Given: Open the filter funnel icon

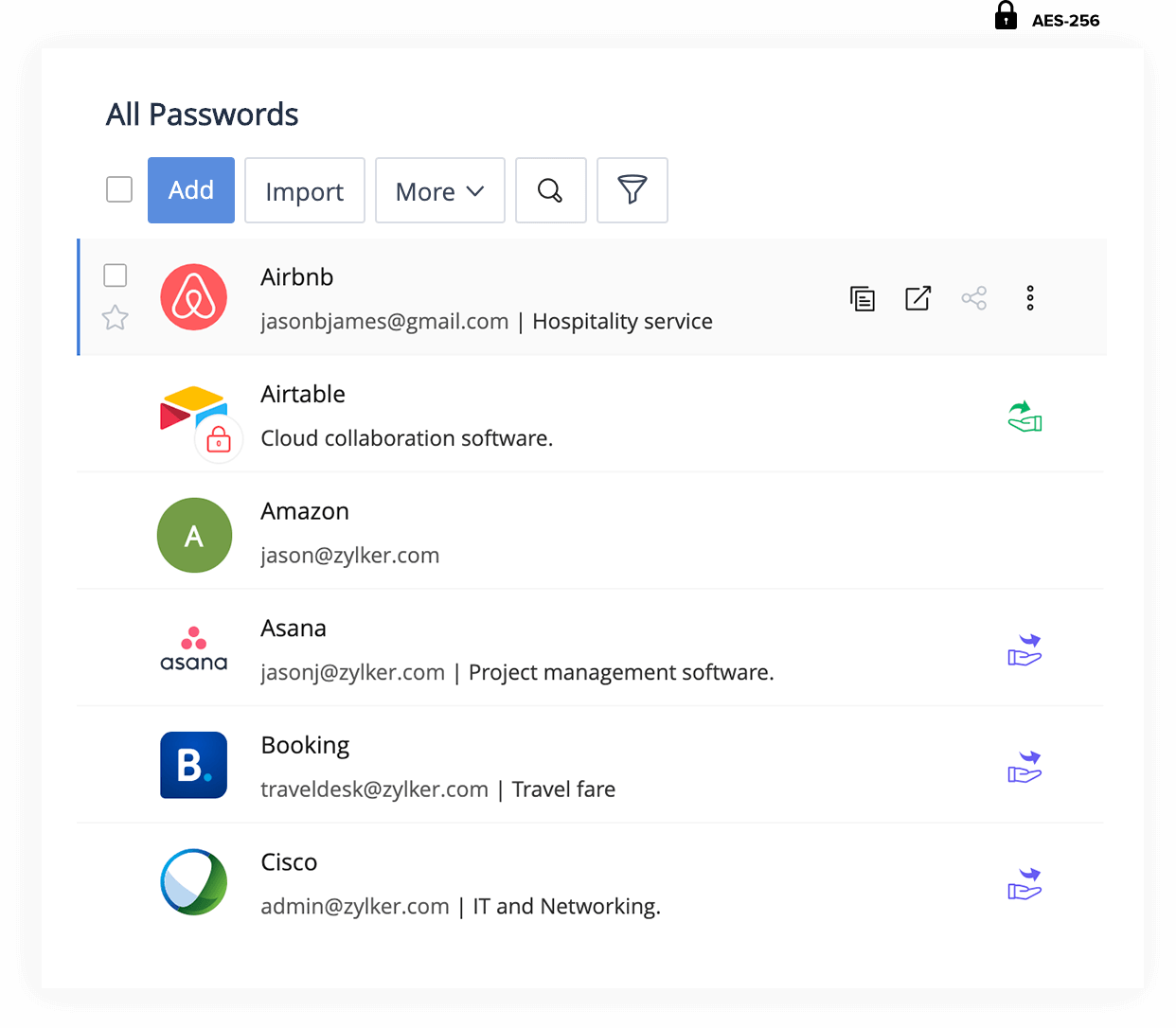Looking at the screenshot, I should [x=632, y=190].
